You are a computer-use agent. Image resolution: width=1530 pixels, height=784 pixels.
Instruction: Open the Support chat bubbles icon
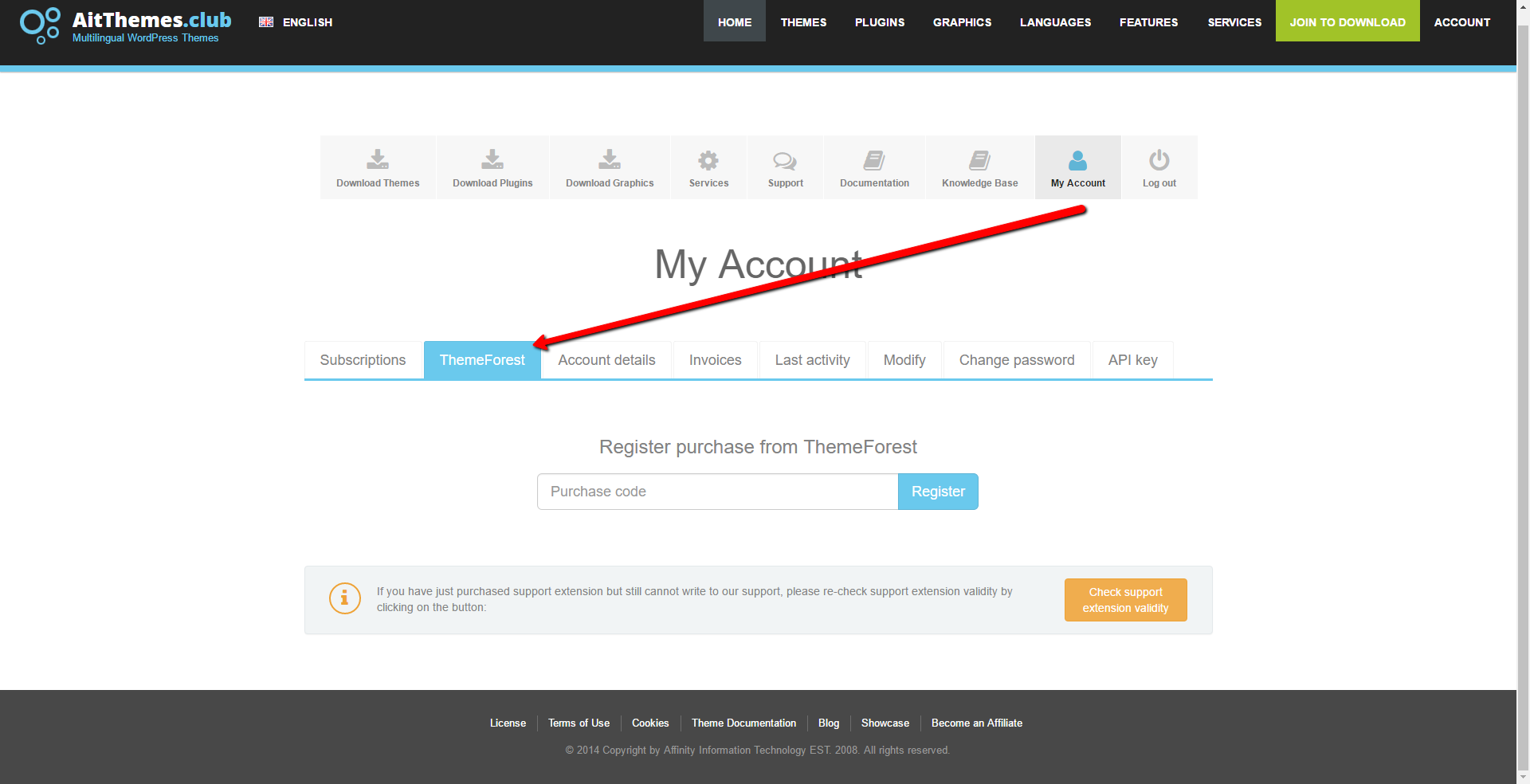point(785,161)
